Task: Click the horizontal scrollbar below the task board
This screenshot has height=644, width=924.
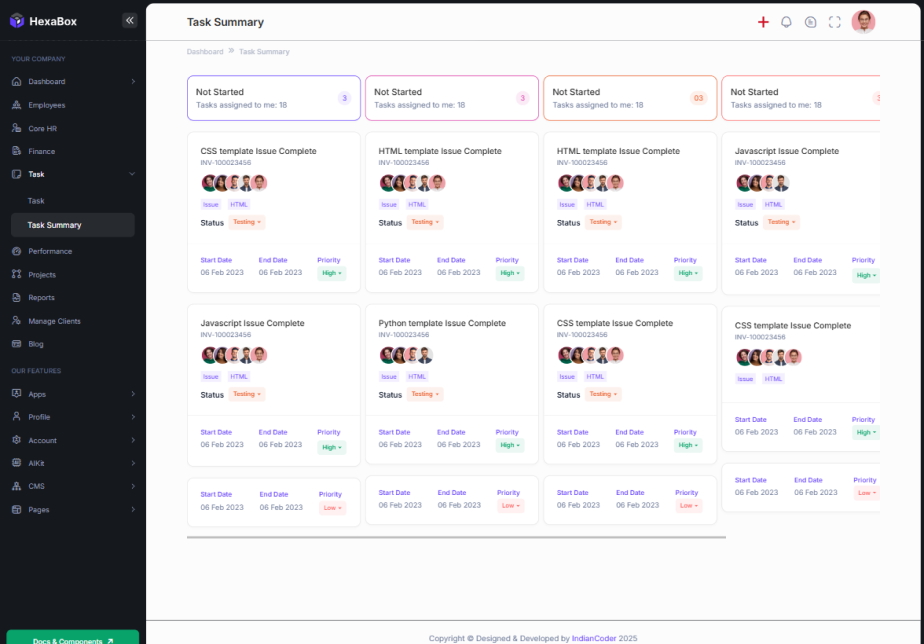Action: click(x=456, y=537)
